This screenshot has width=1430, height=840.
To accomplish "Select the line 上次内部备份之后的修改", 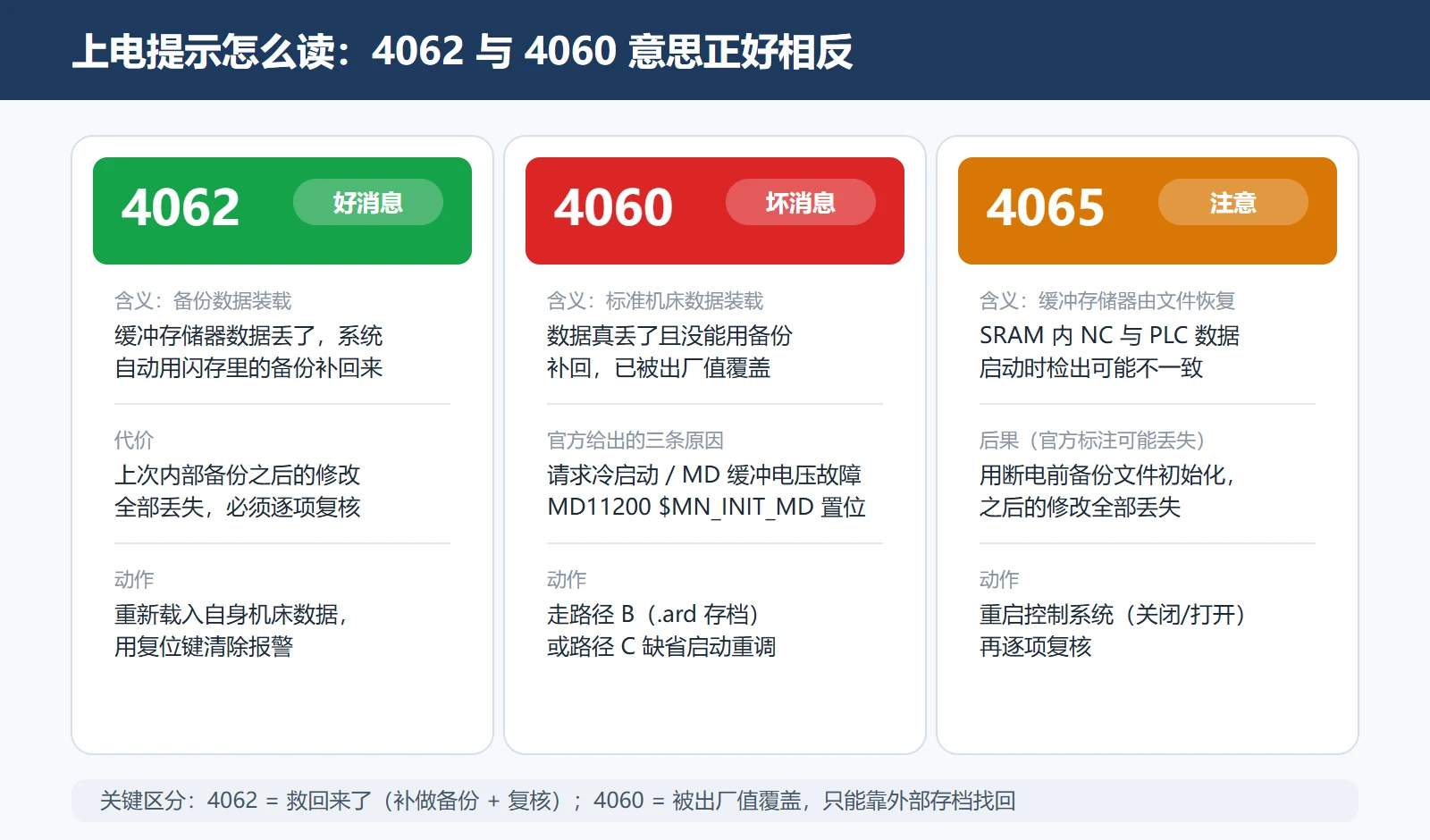I will tap(237, 475).
